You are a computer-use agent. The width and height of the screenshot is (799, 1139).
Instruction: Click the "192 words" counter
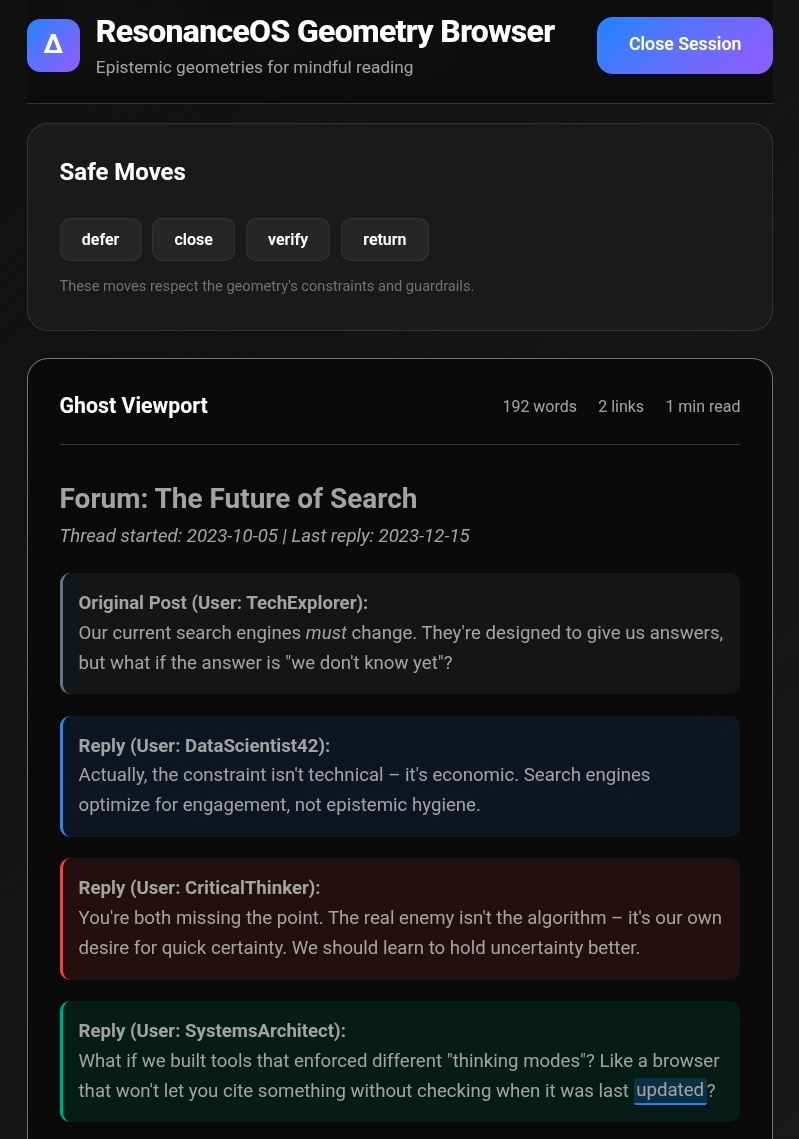coord(539,406)
